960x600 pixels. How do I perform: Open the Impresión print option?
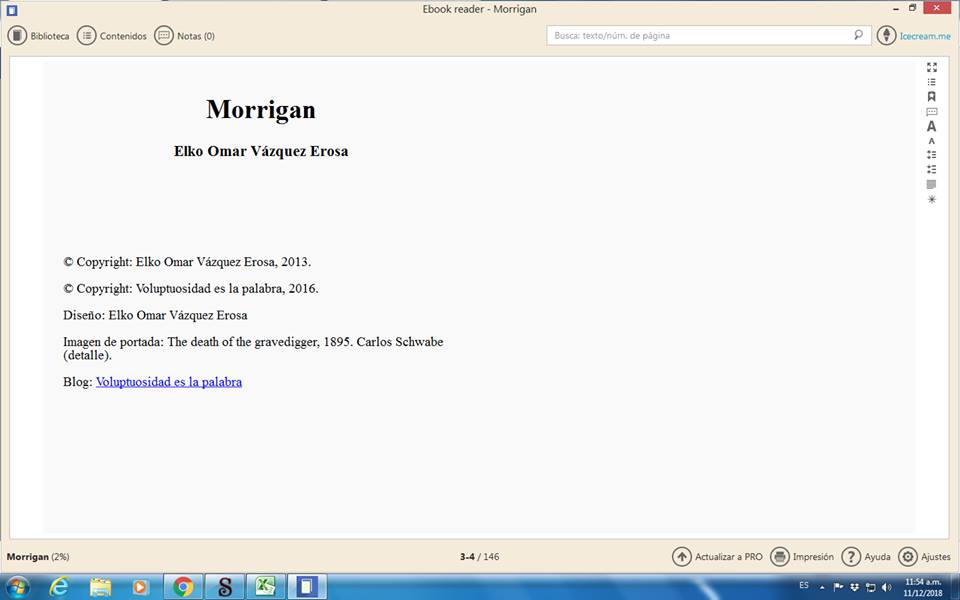point(802,557)
